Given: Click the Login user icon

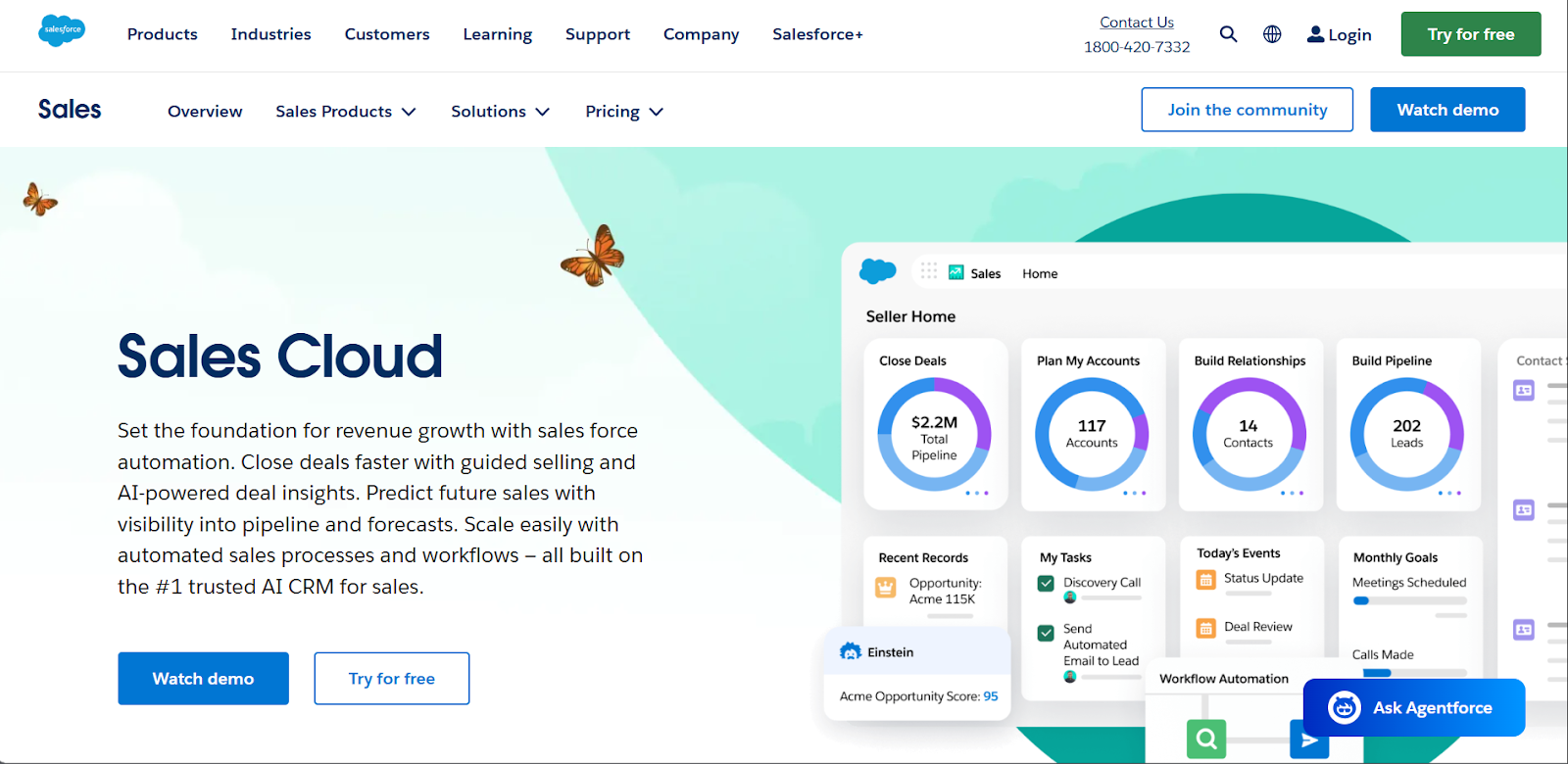Looking at the screenshot, I should click(x=1315, y=34).
